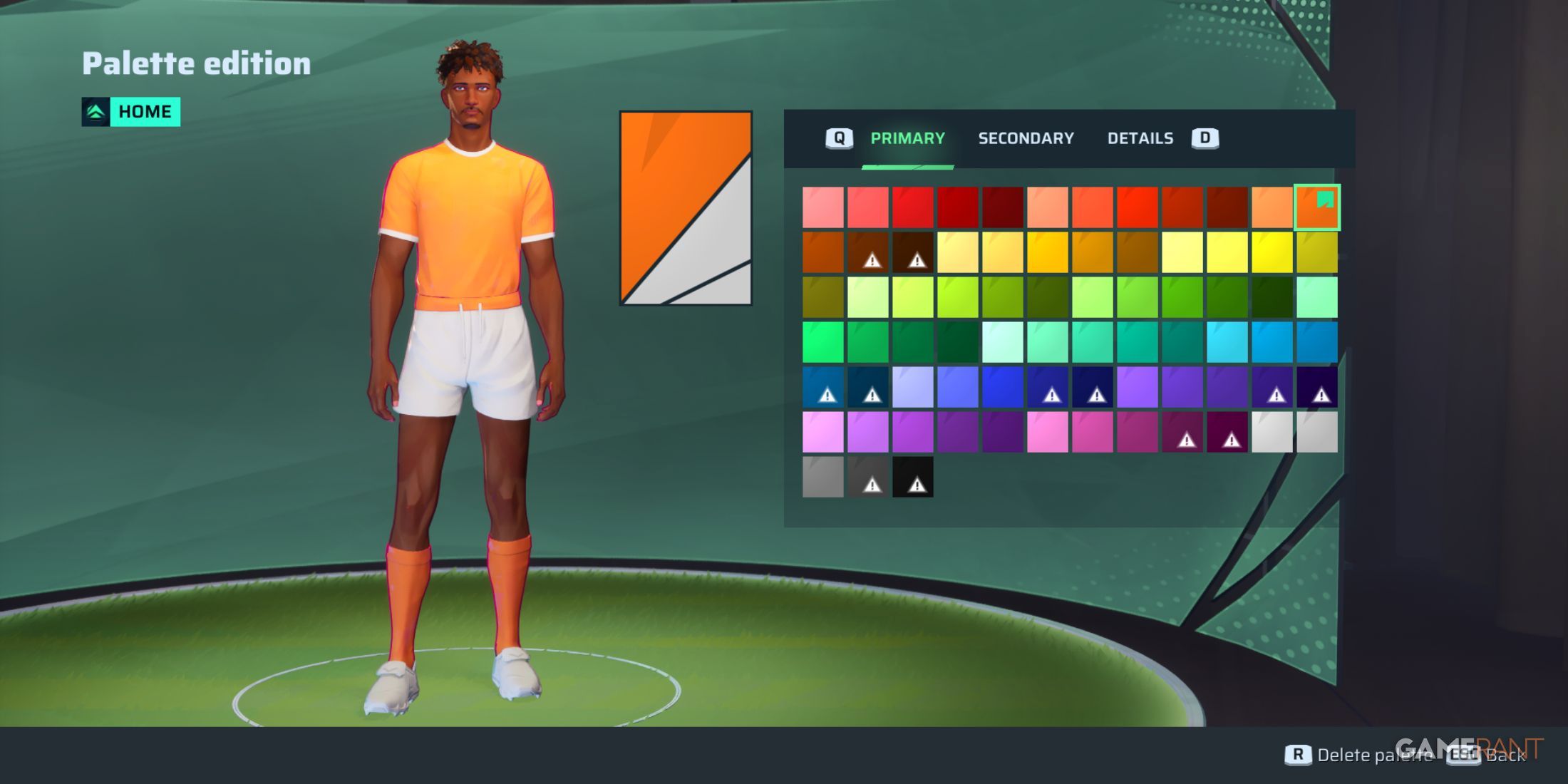Switch to the SECONDARY tab

1026,138
